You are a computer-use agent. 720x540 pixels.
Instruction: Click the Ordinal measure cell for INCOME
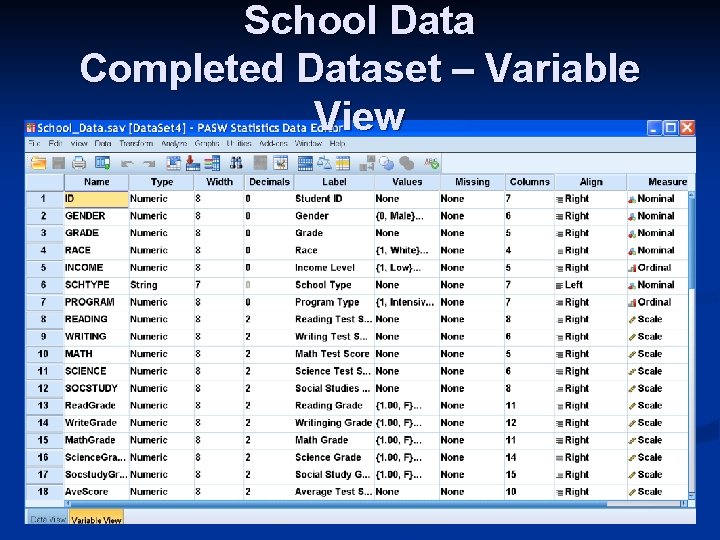pos(658,268)
